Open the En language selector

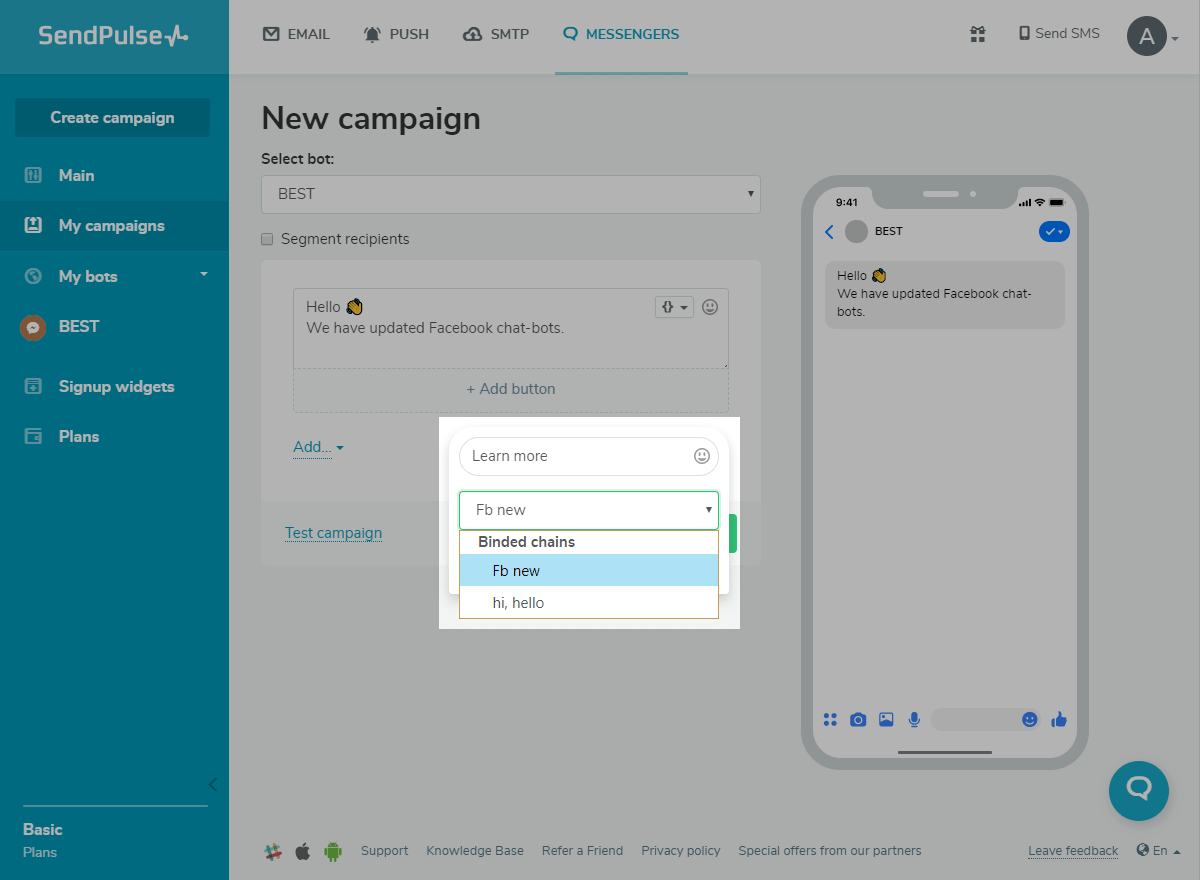coord(1158,851)
